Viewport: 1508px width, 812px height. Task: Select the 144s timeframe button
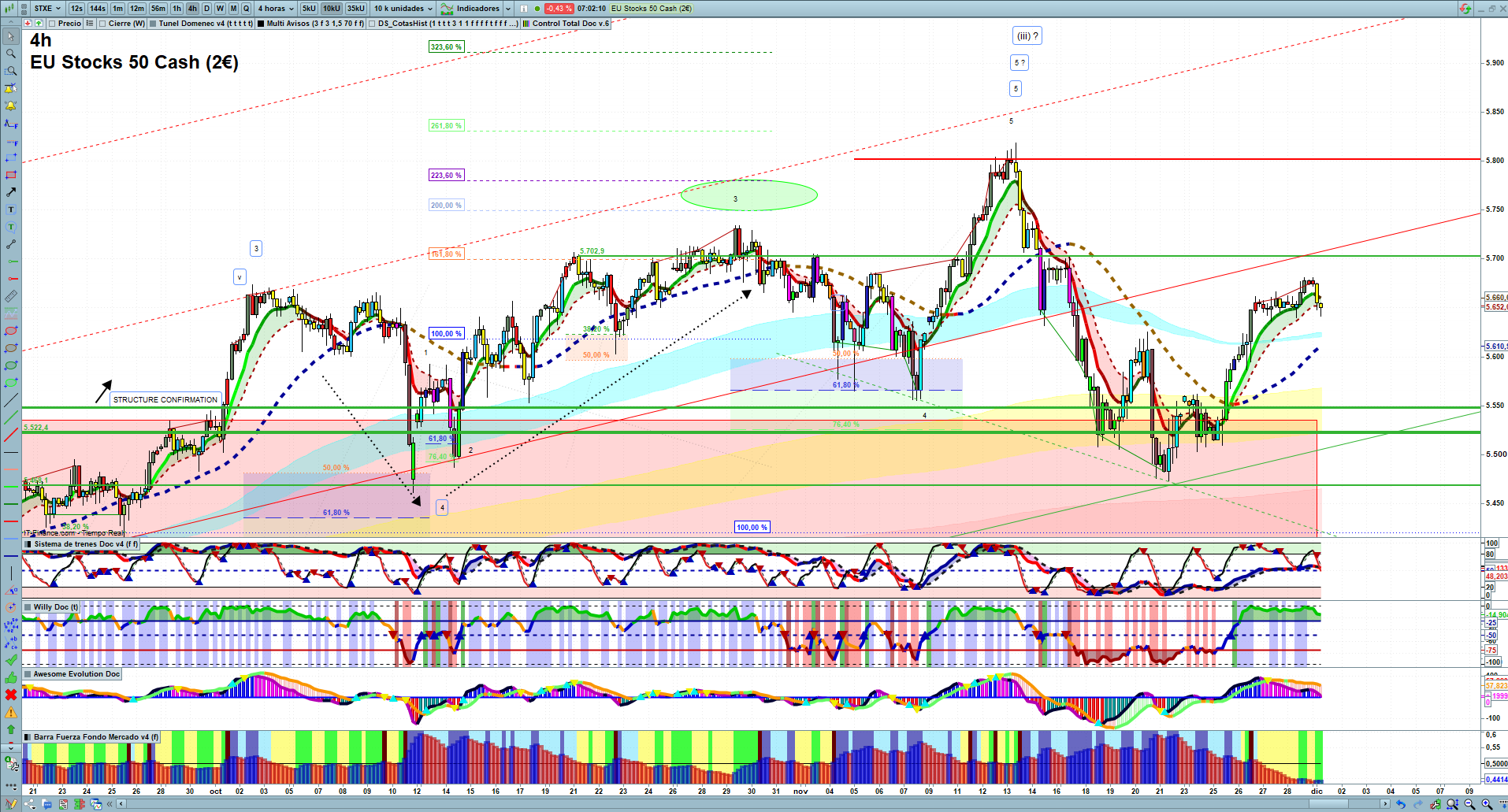pyautogui.click(x=98, y=9)
